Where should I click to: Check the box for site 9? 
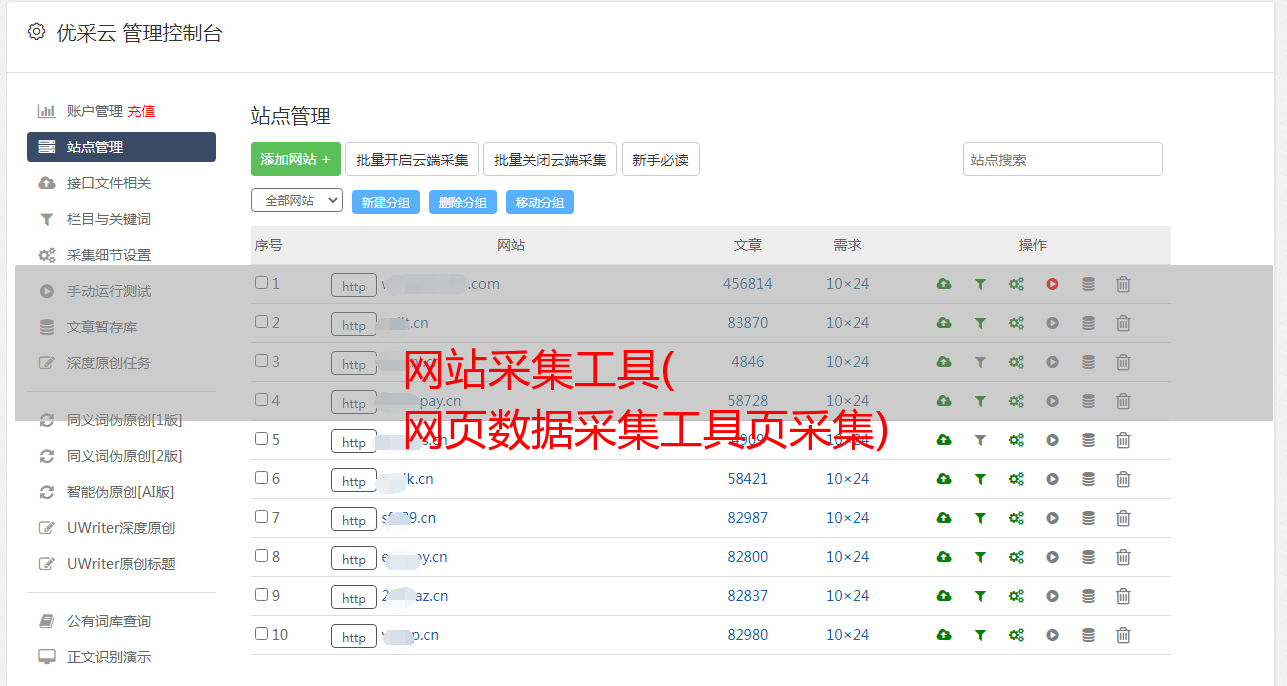[x=261, y=595]
